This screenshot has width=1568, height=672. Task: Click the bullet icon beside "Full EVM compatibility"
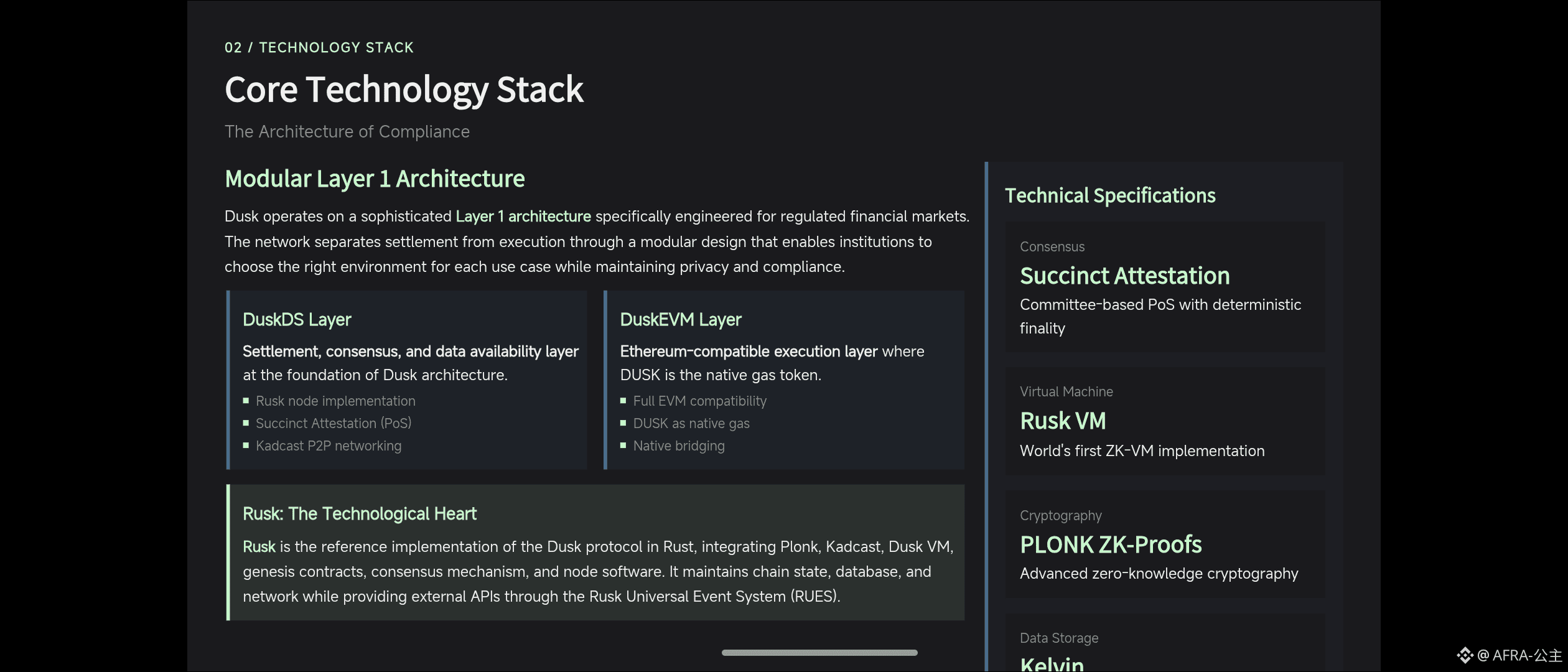(623, 401)
